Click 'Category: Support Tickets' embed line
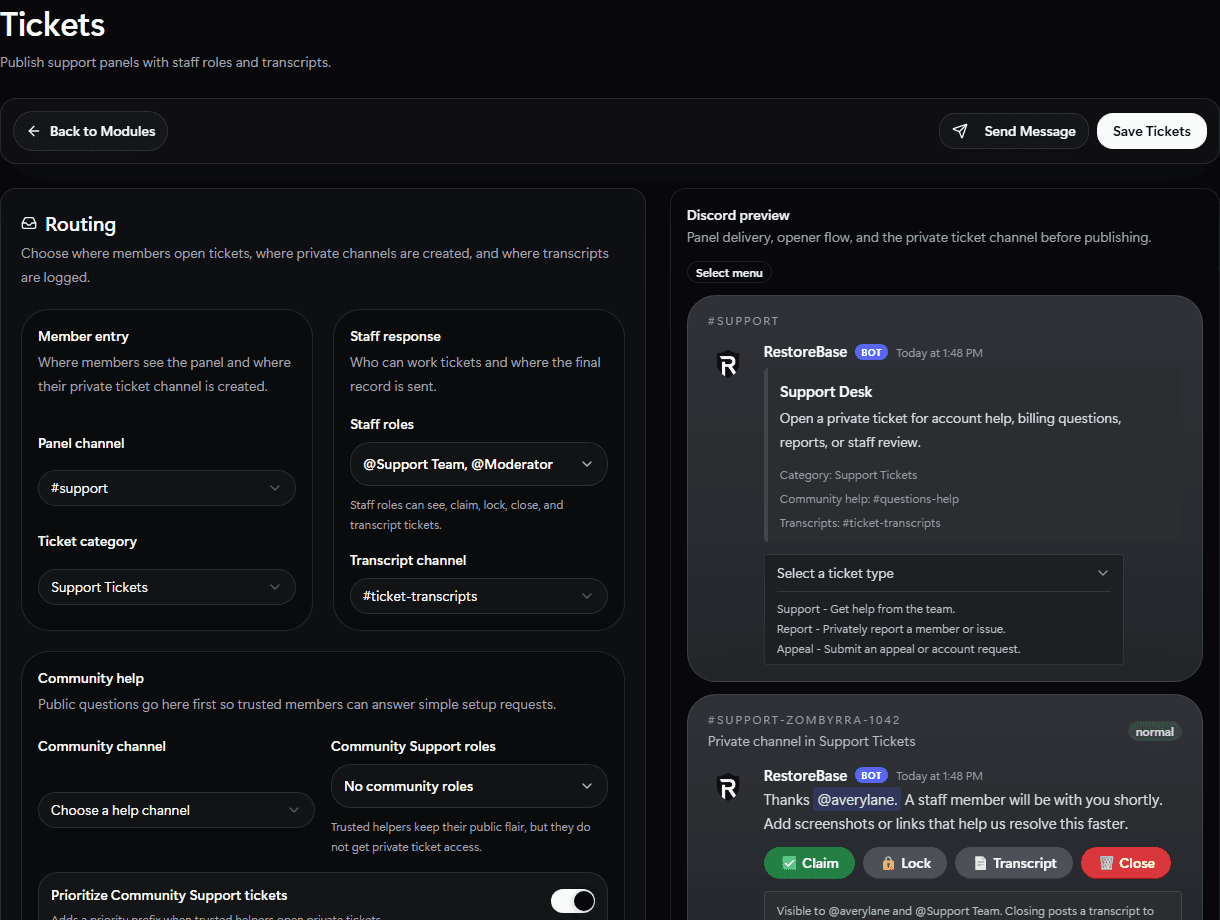The image size is (1220, 920). pyautogui.click(x=848, y=475)
